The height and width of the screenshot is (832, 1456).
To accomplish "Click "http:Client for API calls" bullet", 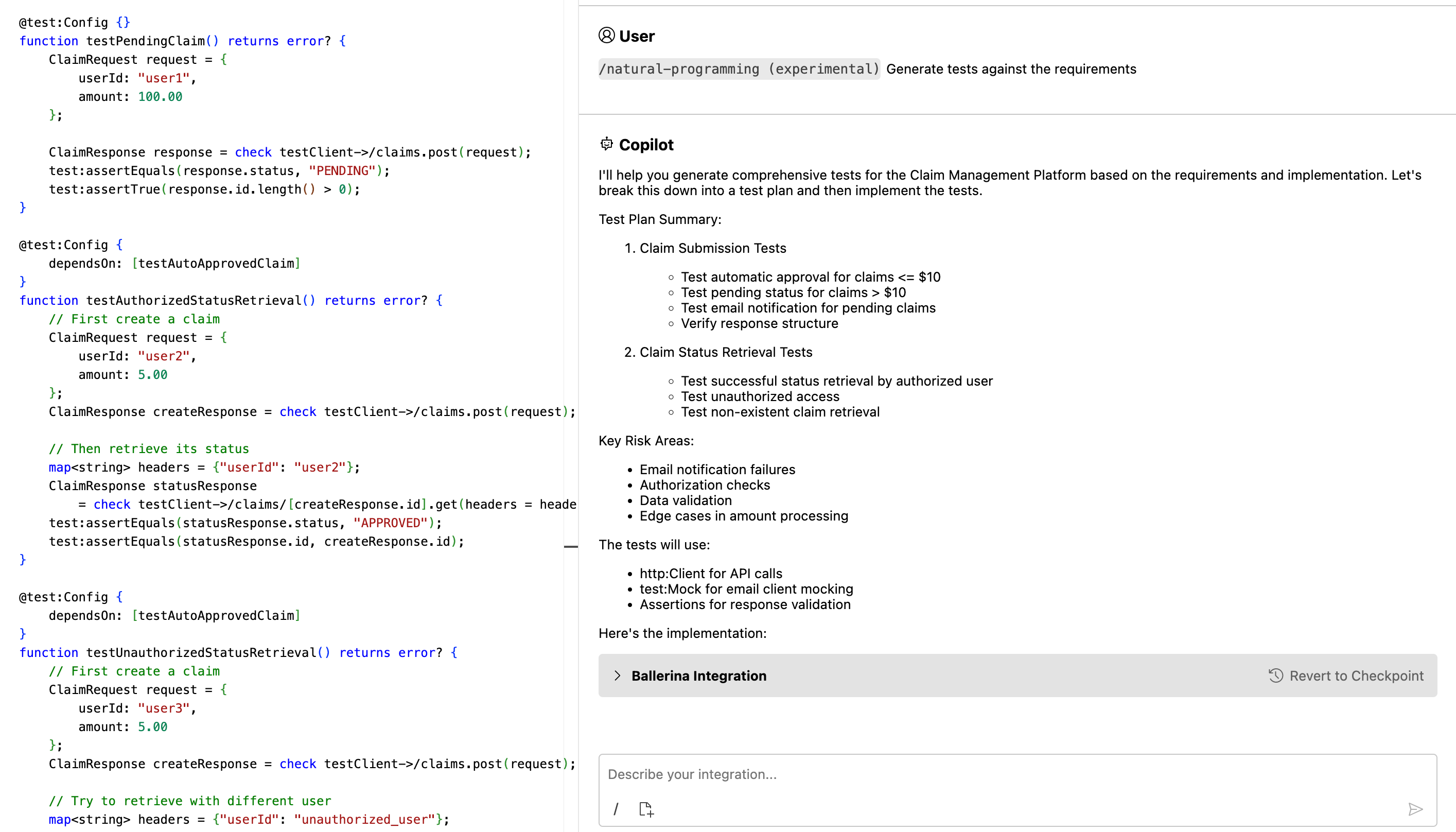I will pos(711,573).
